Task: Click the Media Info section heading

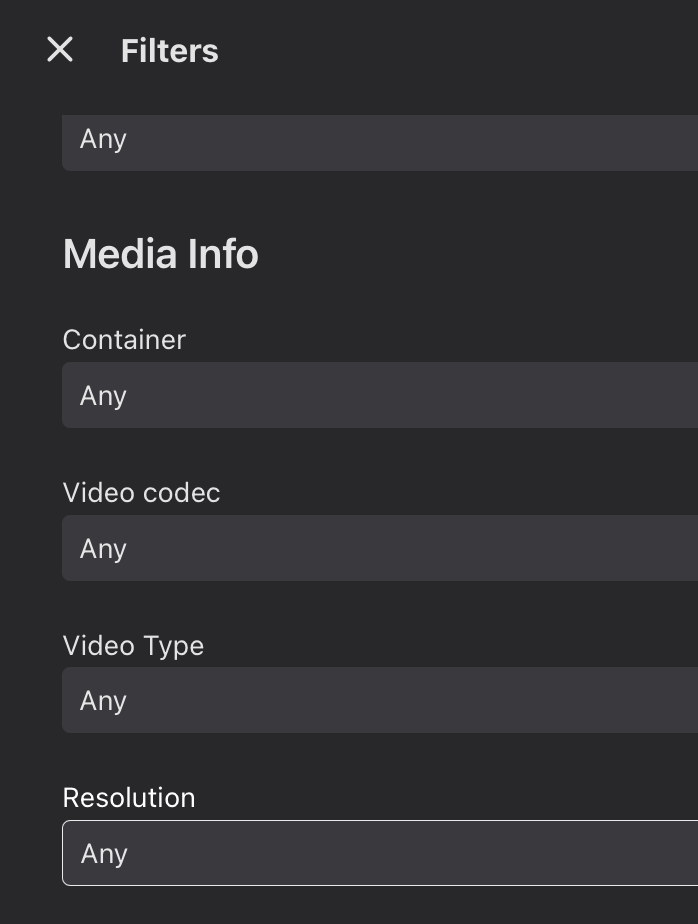Action: coord(160,254)
